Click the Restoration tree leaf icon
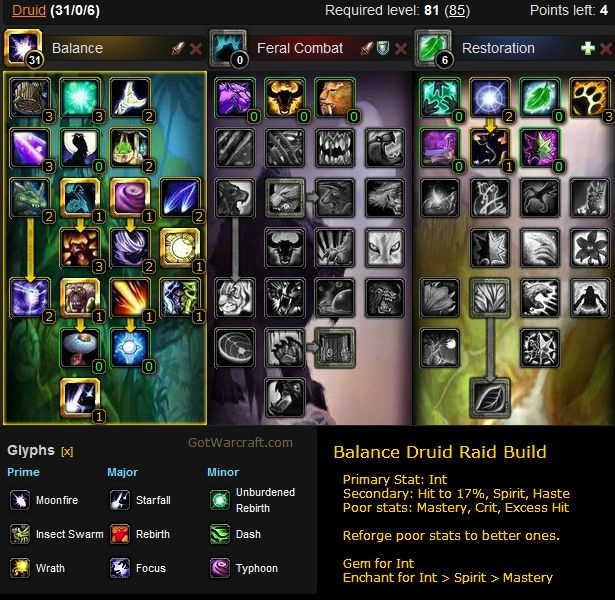This screenshot has height=600, width=615. (x=432, y=47)
